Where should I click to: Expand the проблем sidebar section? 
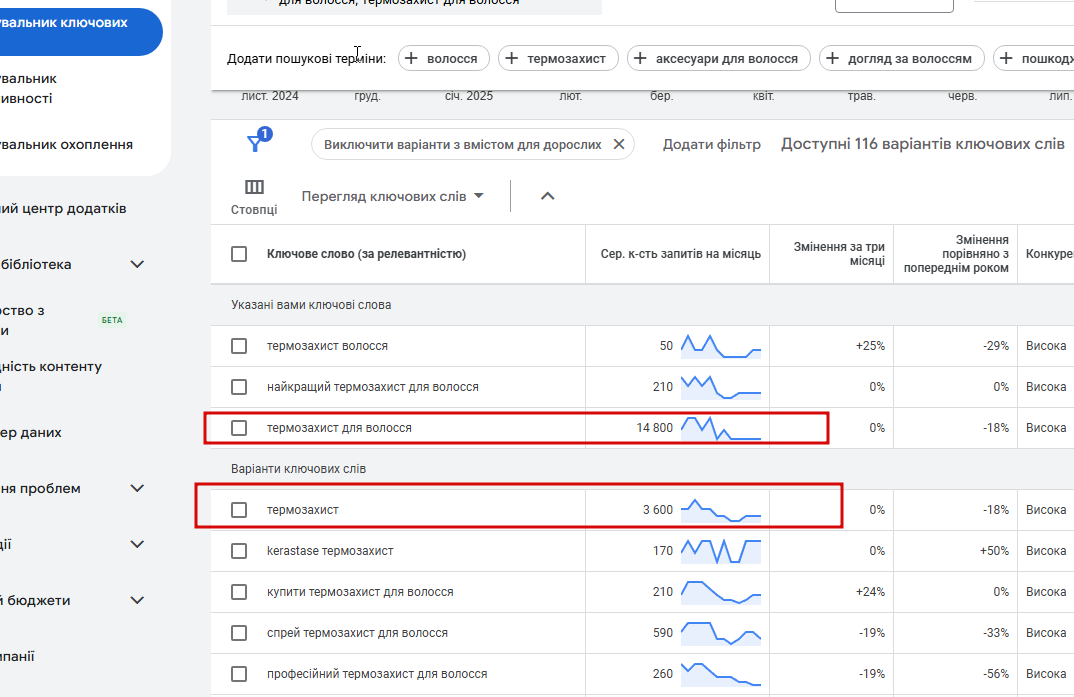[x=138, y=489]
